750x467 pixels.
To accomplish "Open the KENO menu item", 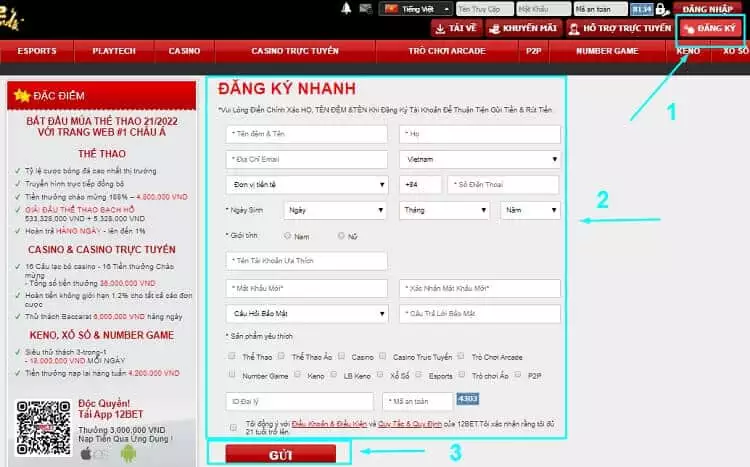I will pos(688,51).
